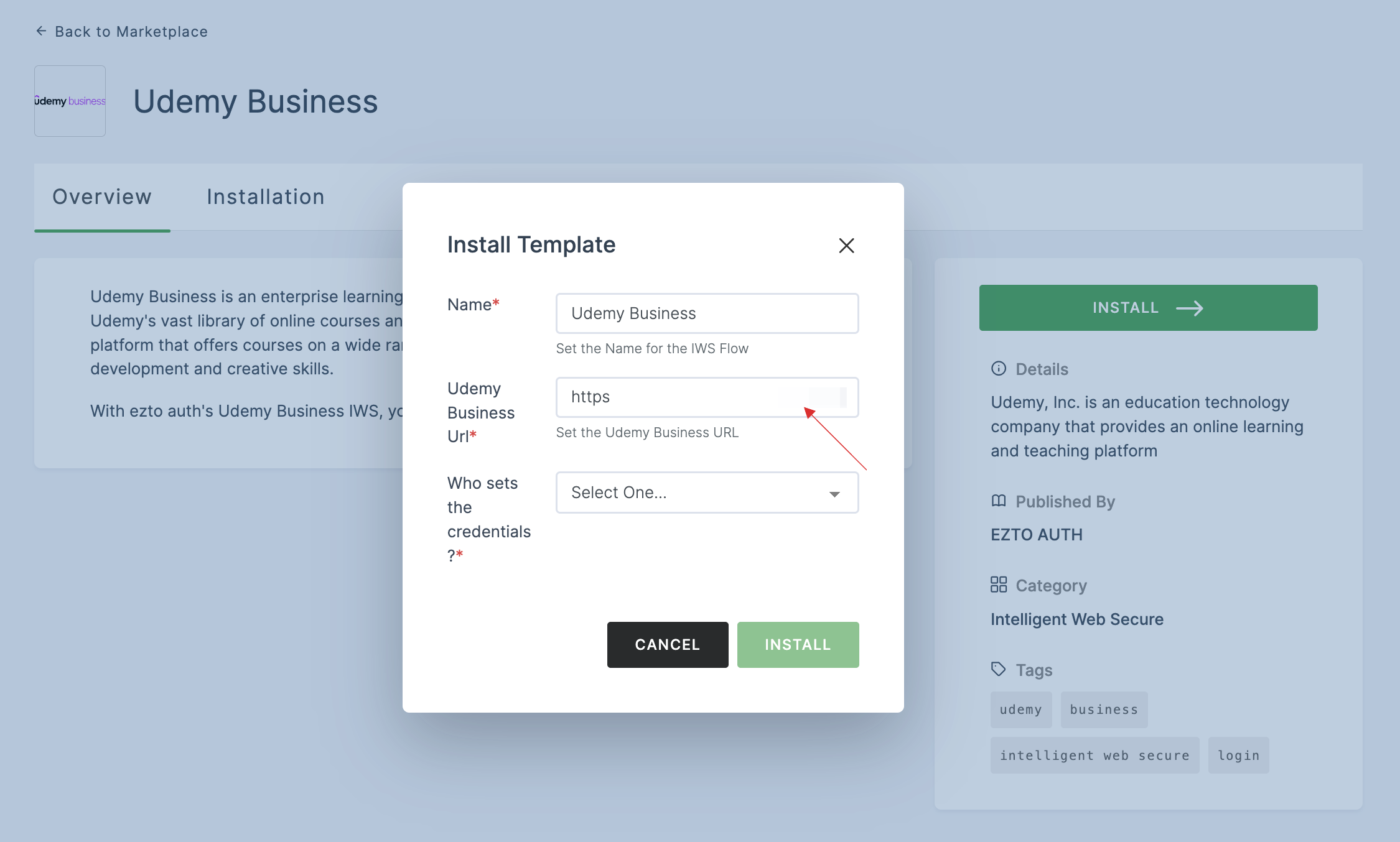Switch to the Installation tab
This screenshot has width=1400, height=842.
[x=266, y=197]
